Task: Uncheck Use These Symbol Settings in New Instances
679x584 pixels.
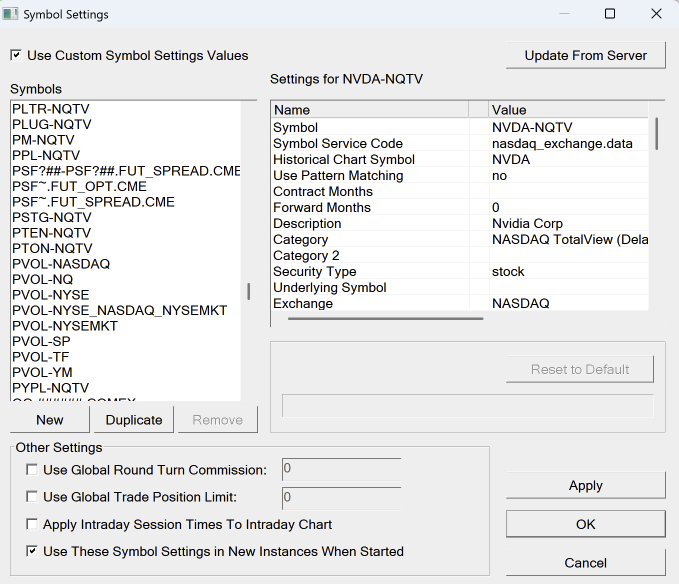Action: click(x=32, y=551)
